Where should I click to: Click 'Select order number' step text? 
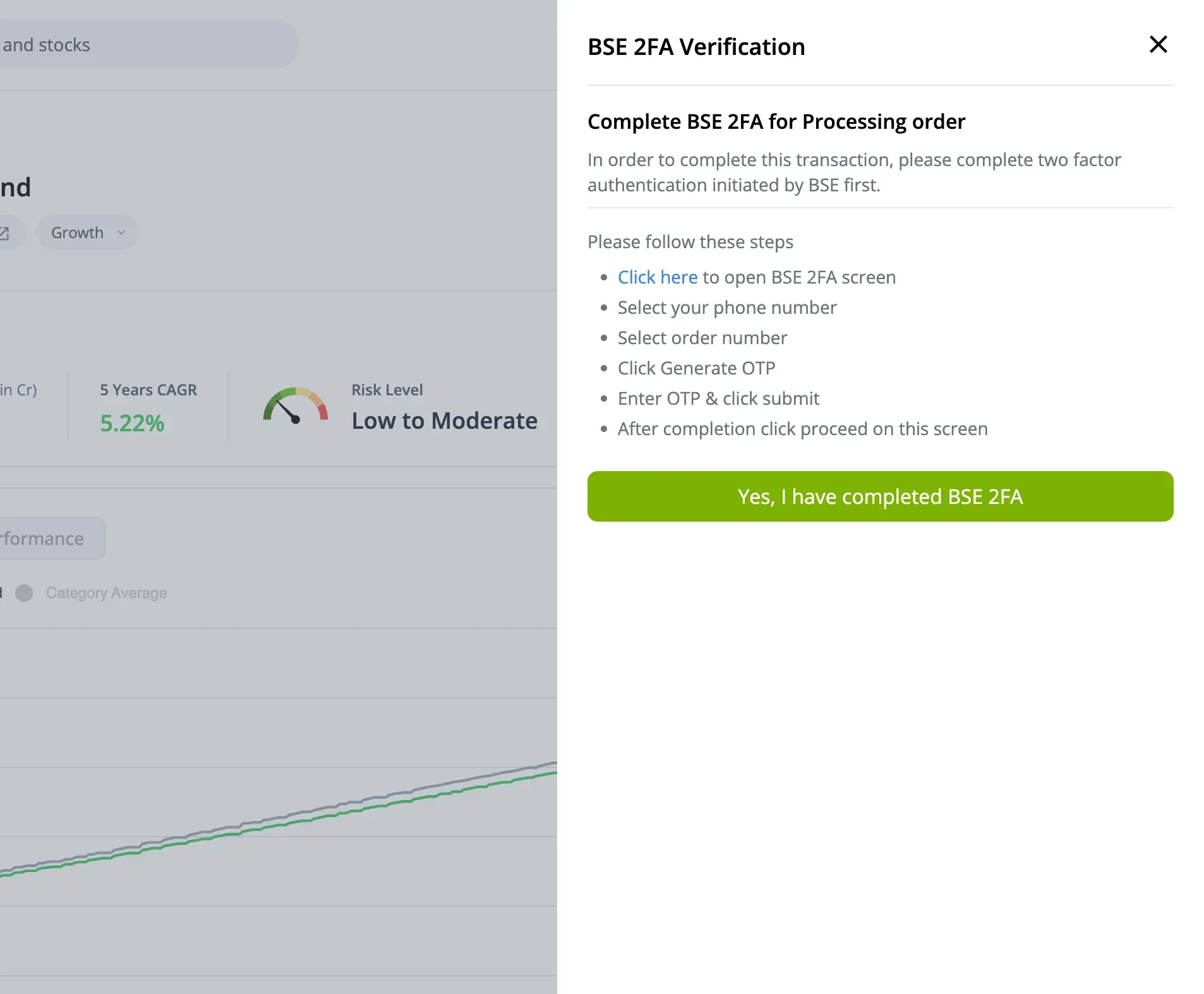tap(702, 338)
